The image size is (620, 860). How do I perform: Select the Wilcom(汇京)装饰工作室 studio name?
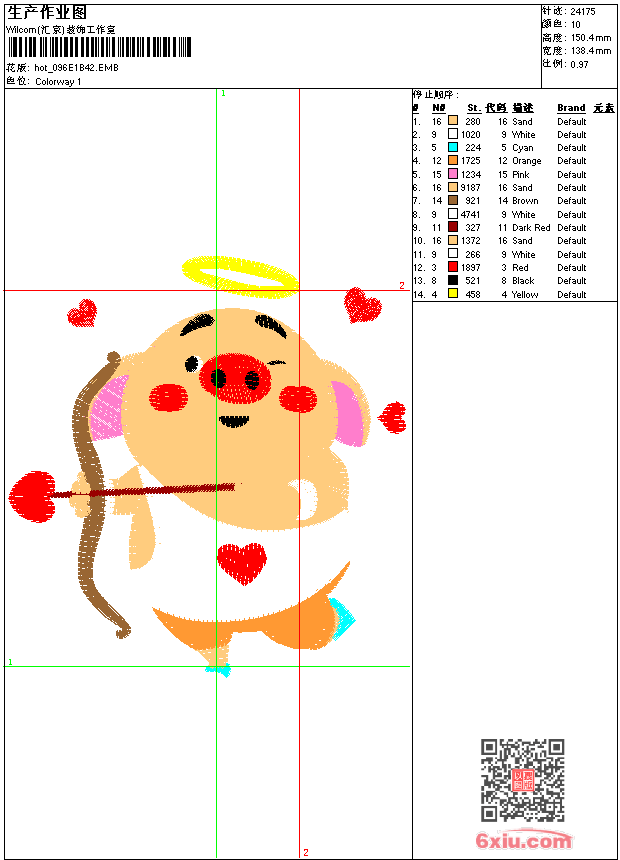point(61,30)
